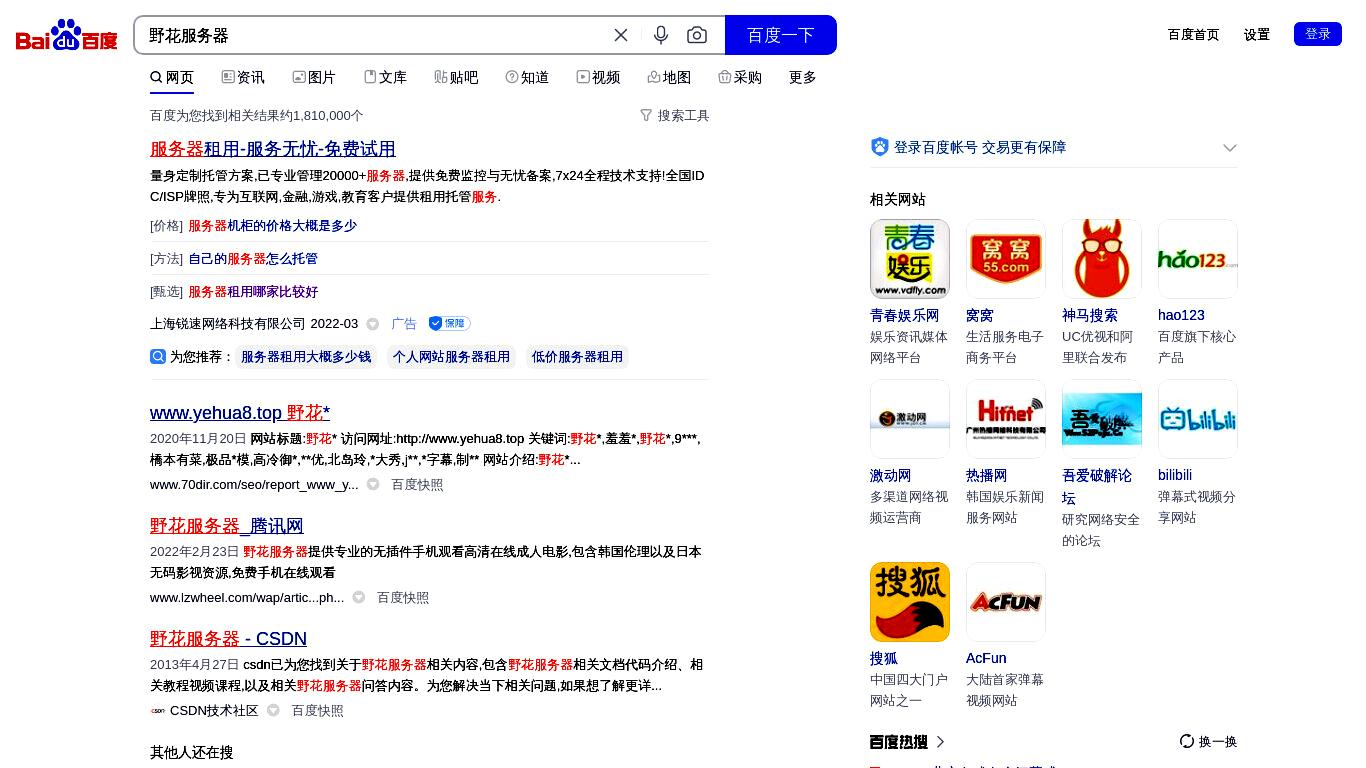Open the 采购 tab

point(740,77)
